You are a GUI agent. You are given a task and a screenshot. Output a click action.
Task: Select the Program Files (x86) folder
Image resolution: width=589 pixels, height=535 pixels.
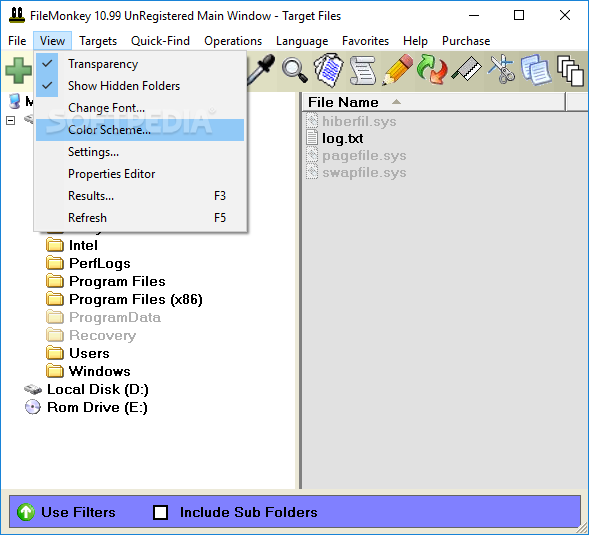click(136, 299)
